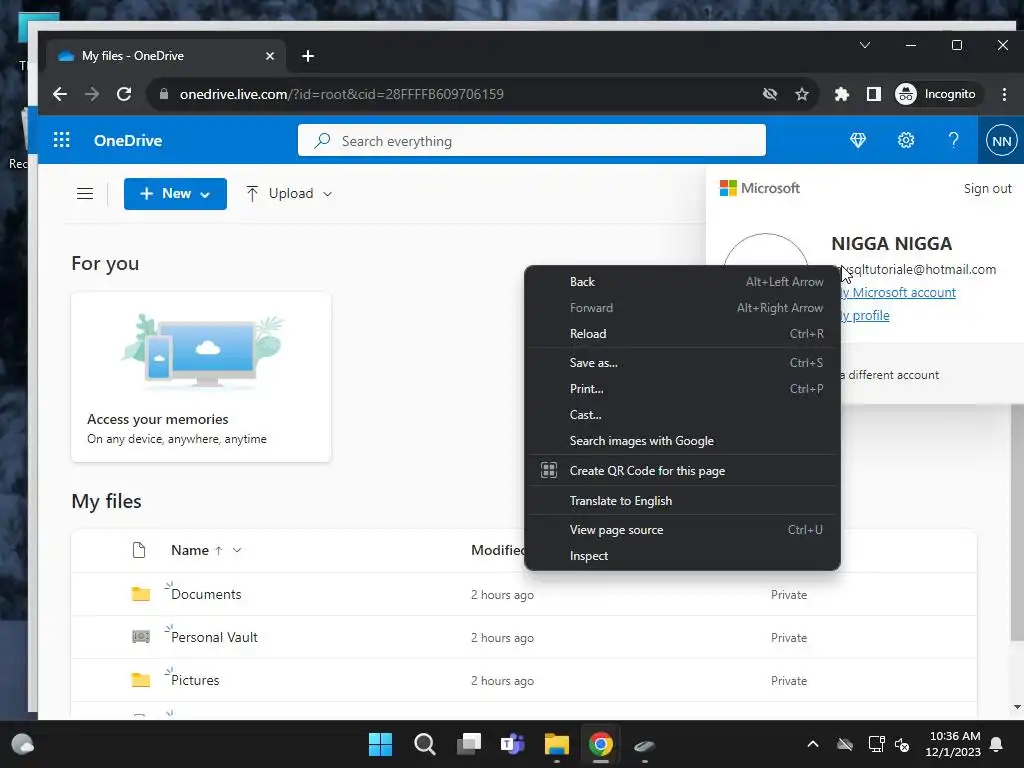Open a new browser tab

coord(308,56)
